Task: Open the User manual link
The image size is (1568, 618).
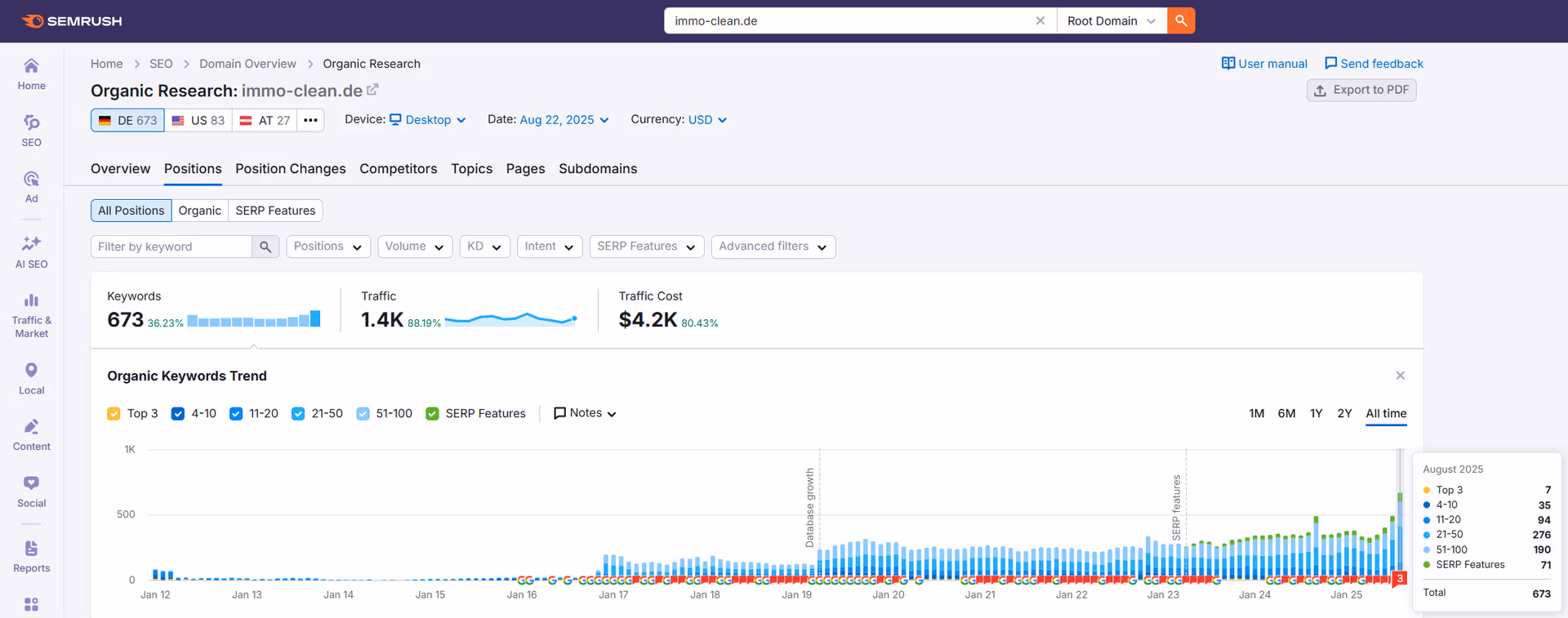Action: tap(1264, 64)
